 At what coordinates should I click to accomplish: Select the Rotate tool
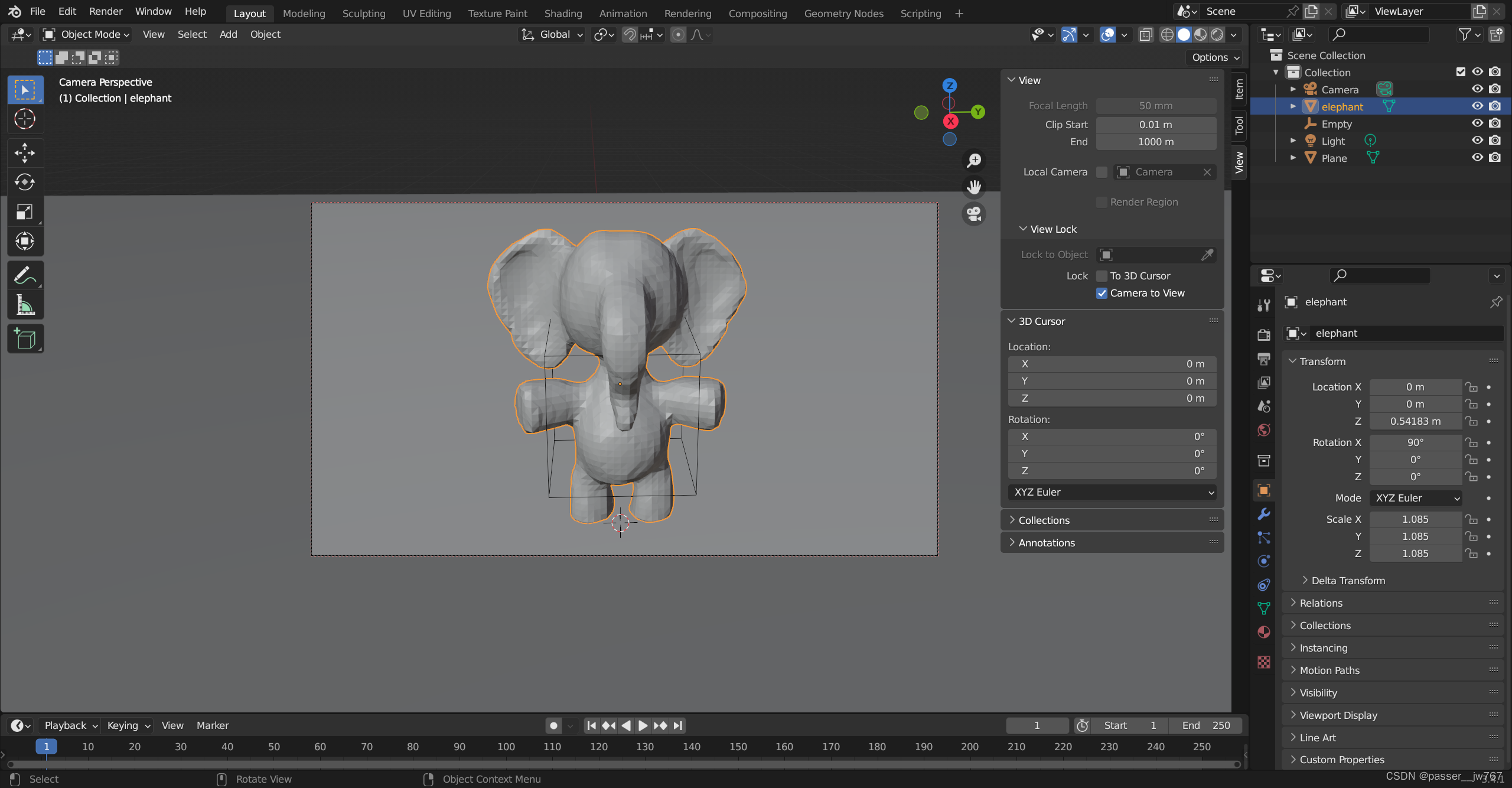click(x=25, y=182)
